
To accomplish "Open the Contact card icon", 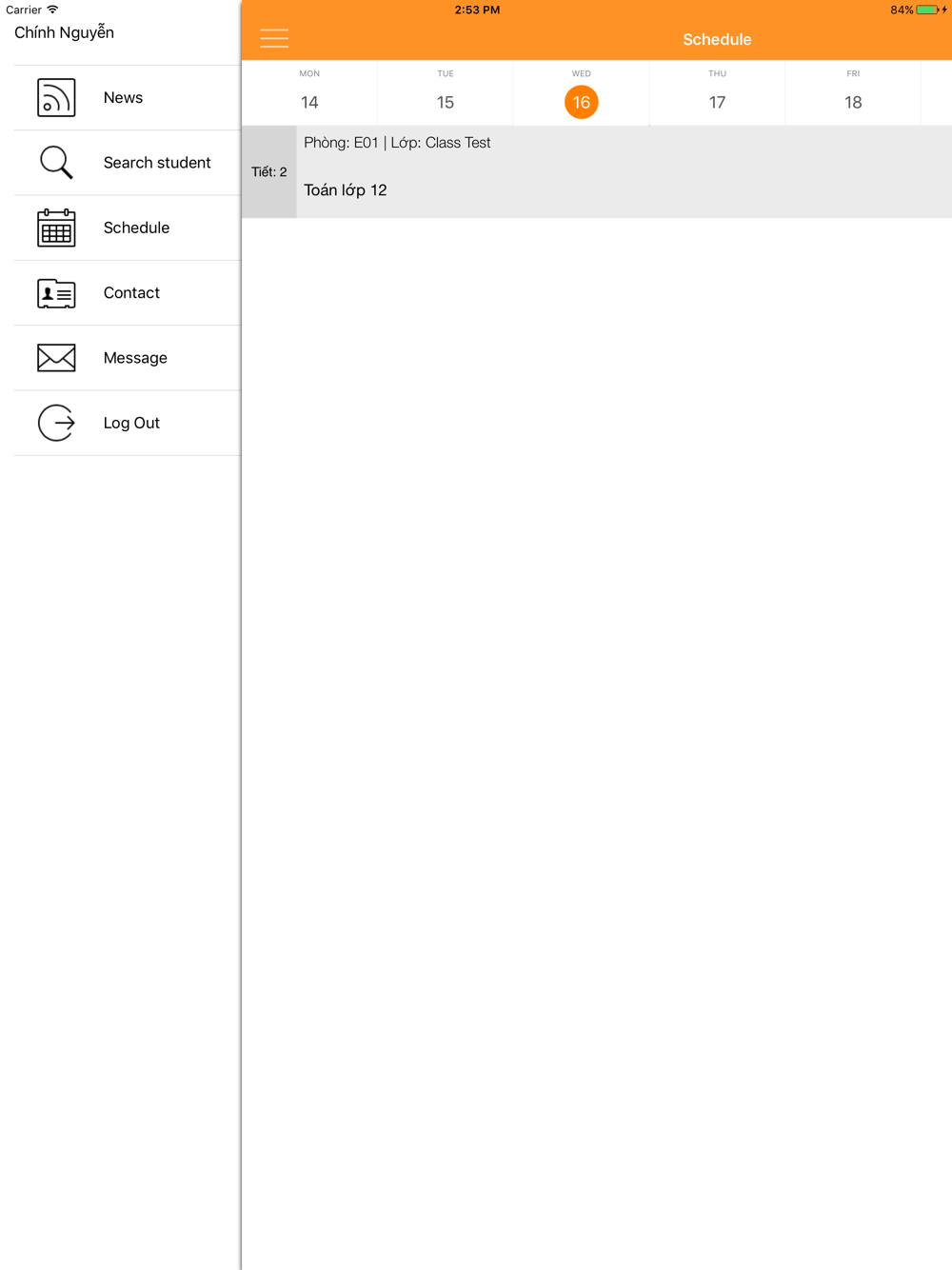I will [56, 293].
